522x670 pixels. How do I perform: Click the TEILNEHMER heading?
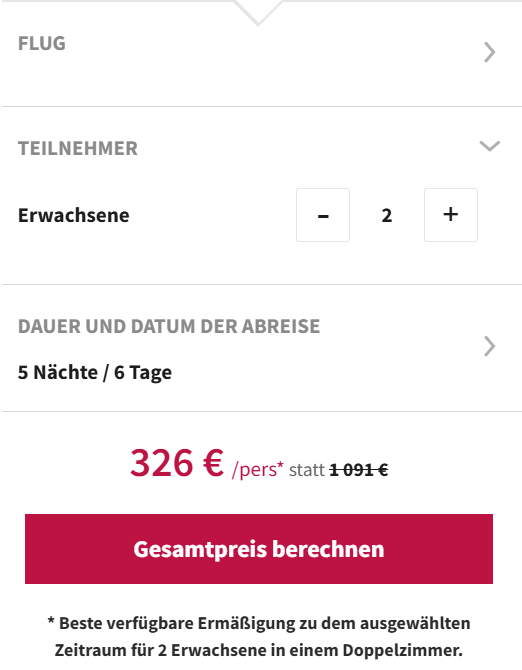(78, 148)
